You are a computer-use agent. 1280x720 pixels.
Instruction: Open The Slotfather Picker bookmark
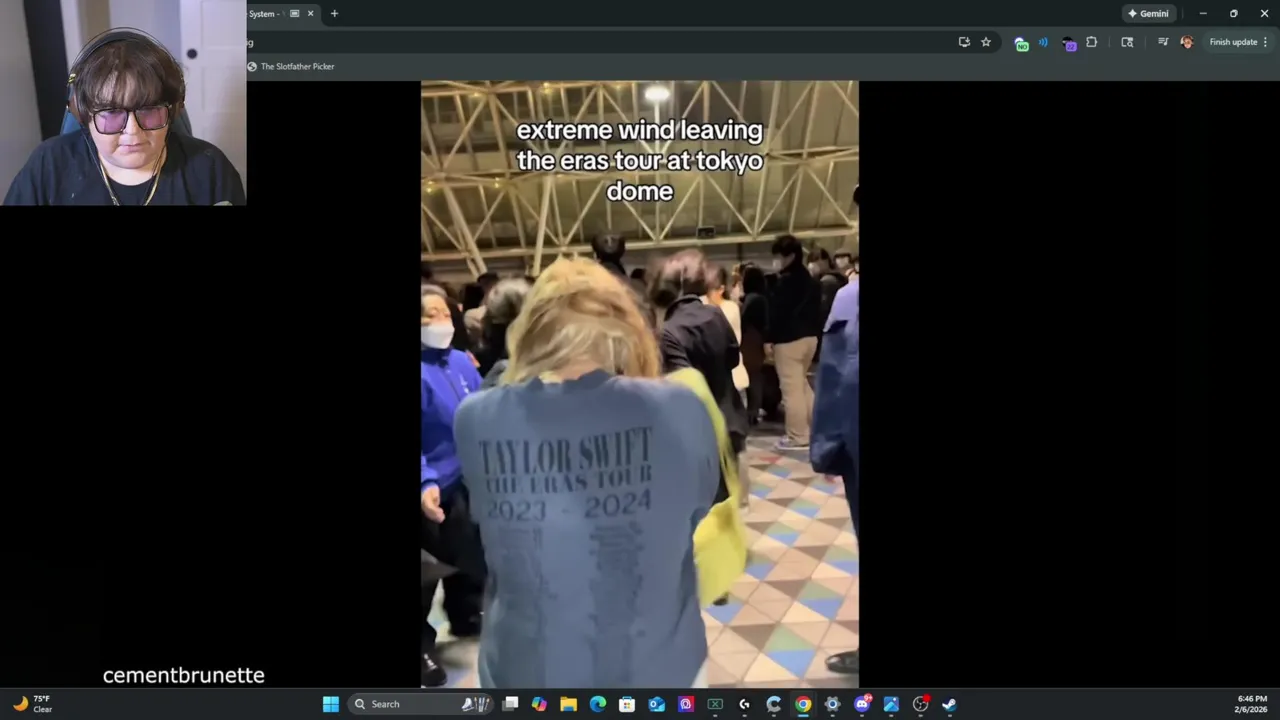[291, 66]
